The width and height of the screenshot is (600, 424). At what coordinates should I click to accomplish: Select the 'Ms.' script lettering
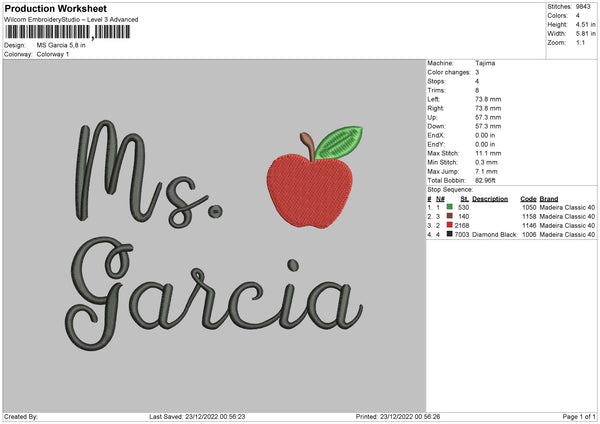[x=147, y=173]
